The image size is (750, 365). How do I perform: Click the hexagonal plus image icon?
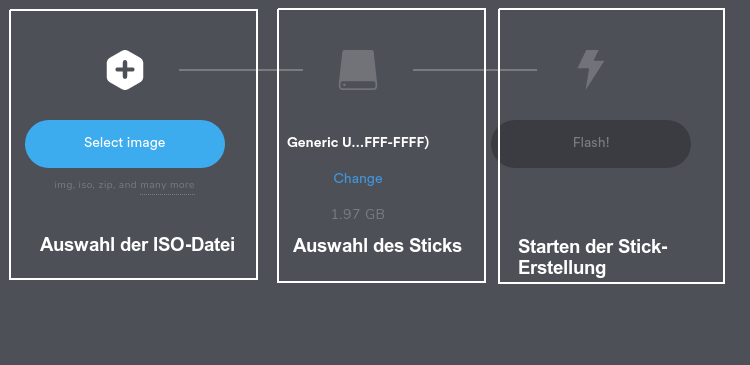[x=125, y=70]
